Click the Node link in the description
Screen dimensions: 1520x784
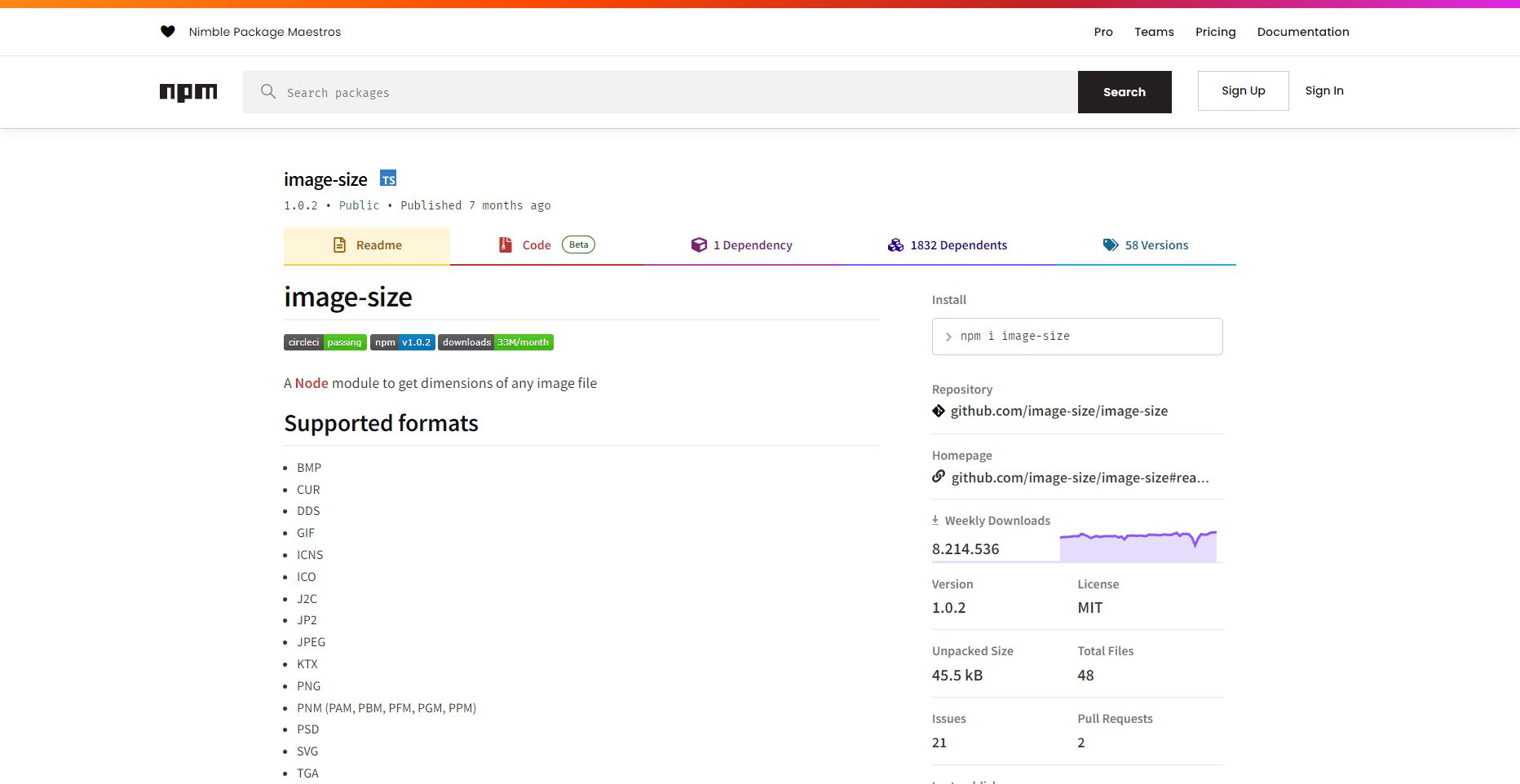point(312,383)
